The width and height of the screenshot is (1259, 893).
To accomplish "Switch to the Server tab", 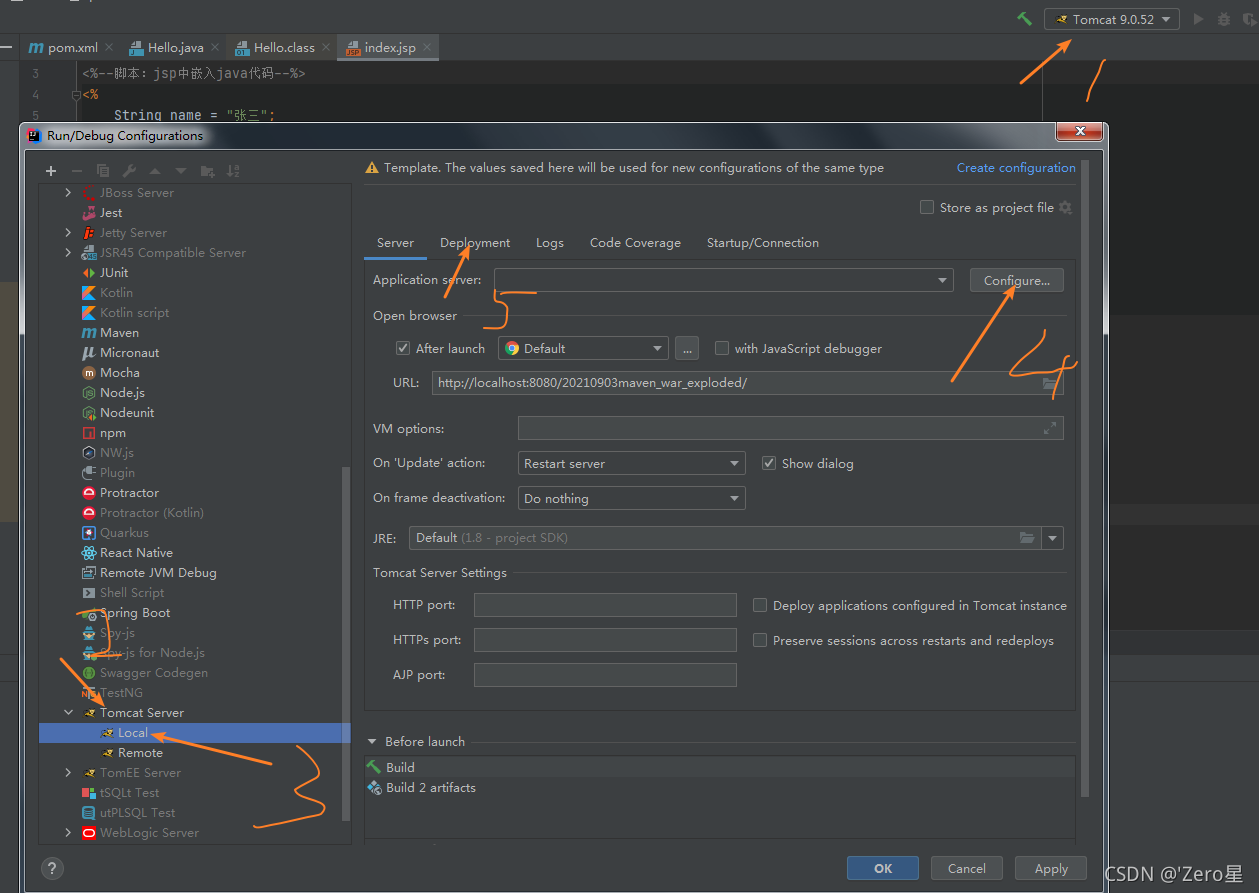I will [x=395, y=243].
